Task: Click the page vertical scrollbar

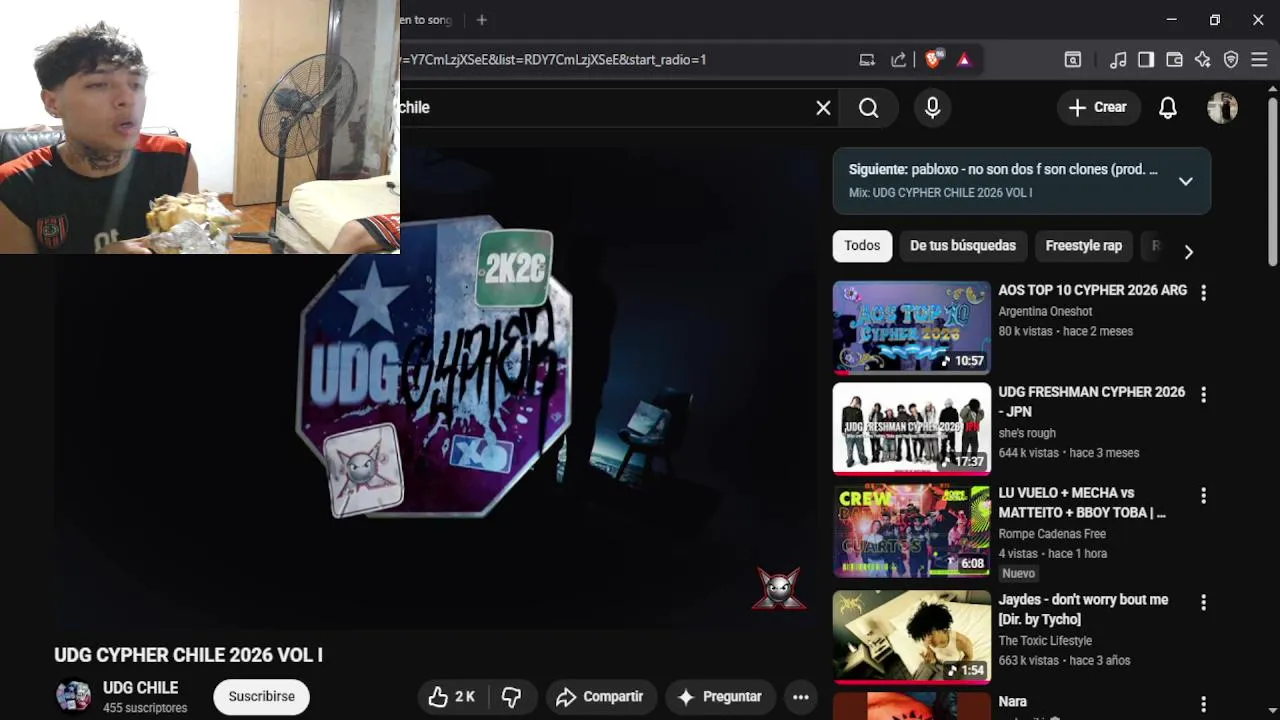Action: (1273, 182)
